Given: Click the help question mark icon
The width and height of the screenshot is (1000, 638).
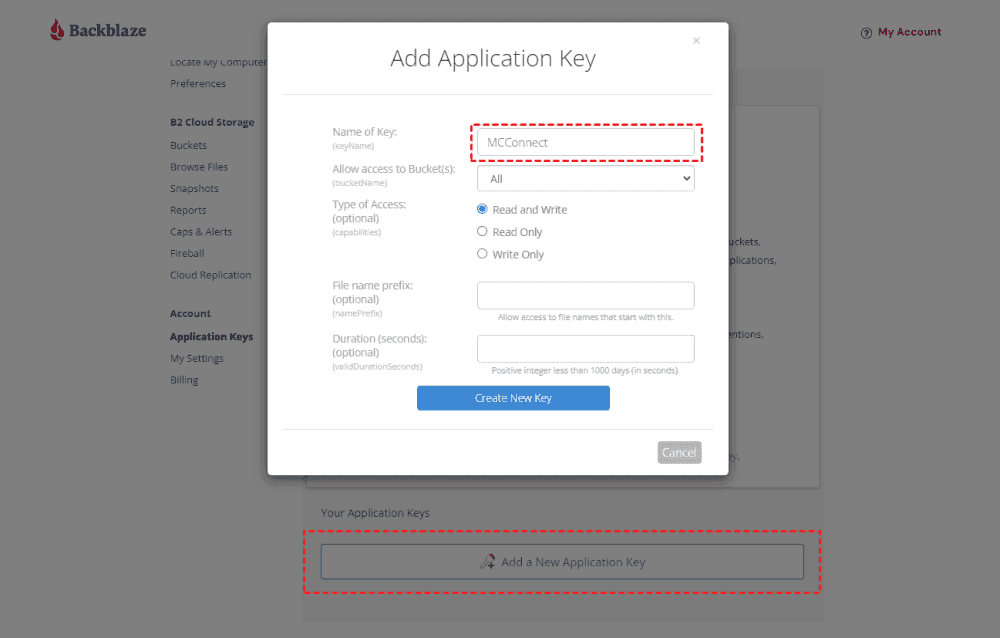Looking at the screenshot, I should tap(866, 33).
